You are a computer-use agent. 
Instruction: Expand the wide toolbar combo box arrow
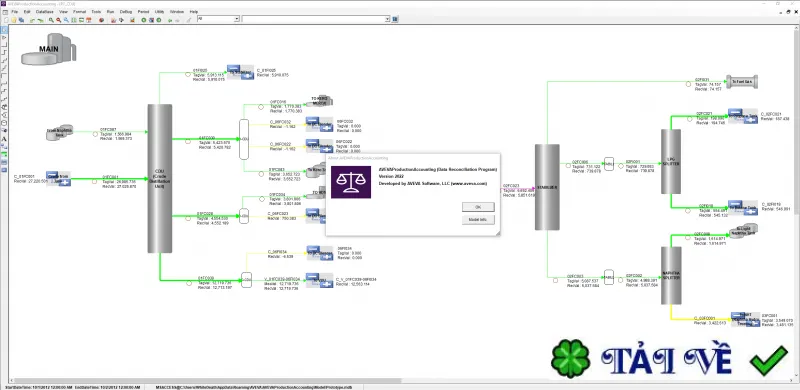tap(387, 19)
